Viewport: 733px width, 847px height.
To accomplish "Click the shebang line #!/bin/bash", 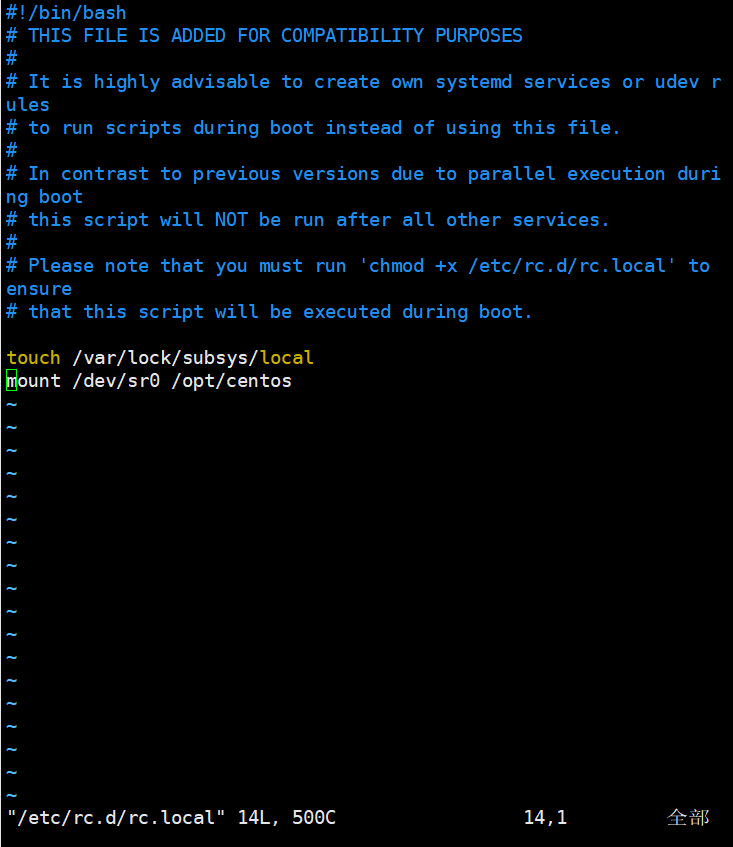I will pyautogui.click(x=66, y=12).
